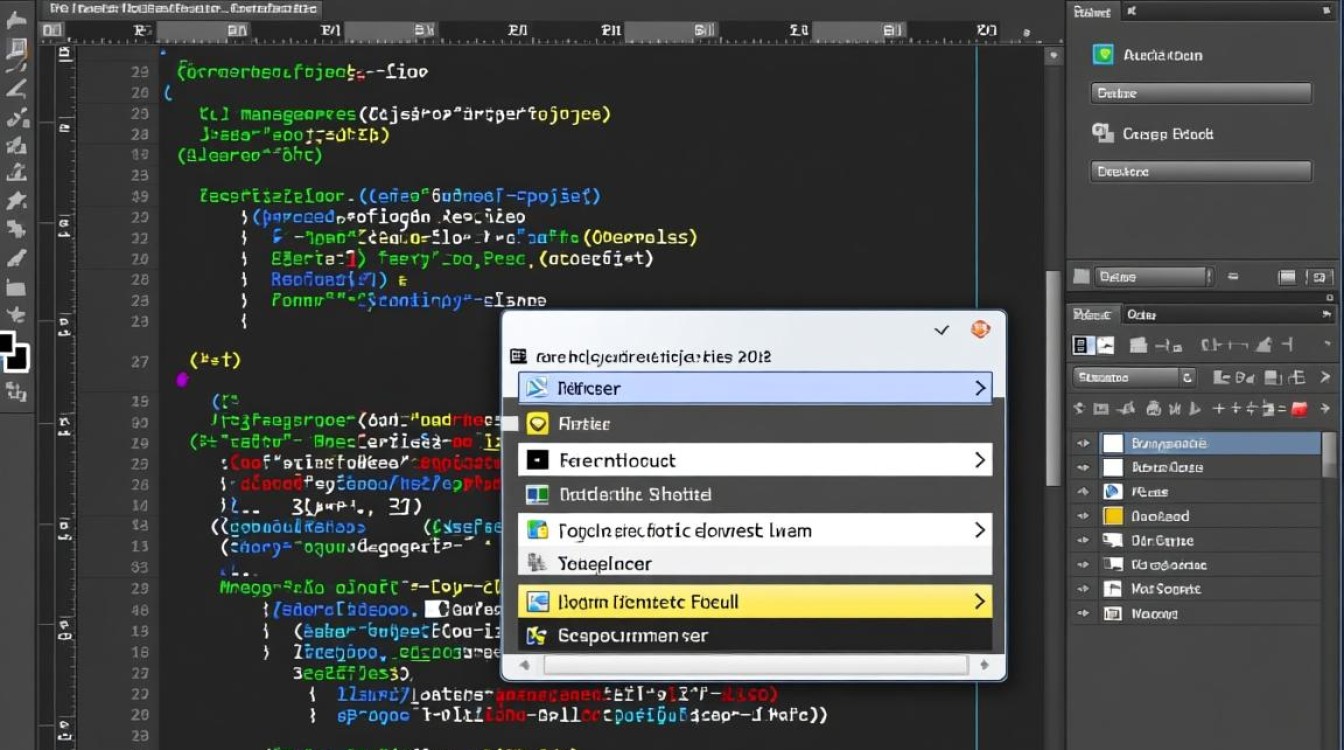Click the popup's horizontal scrollbar track
This screenshot has width=1344, height=750.
tap(755, 665)
